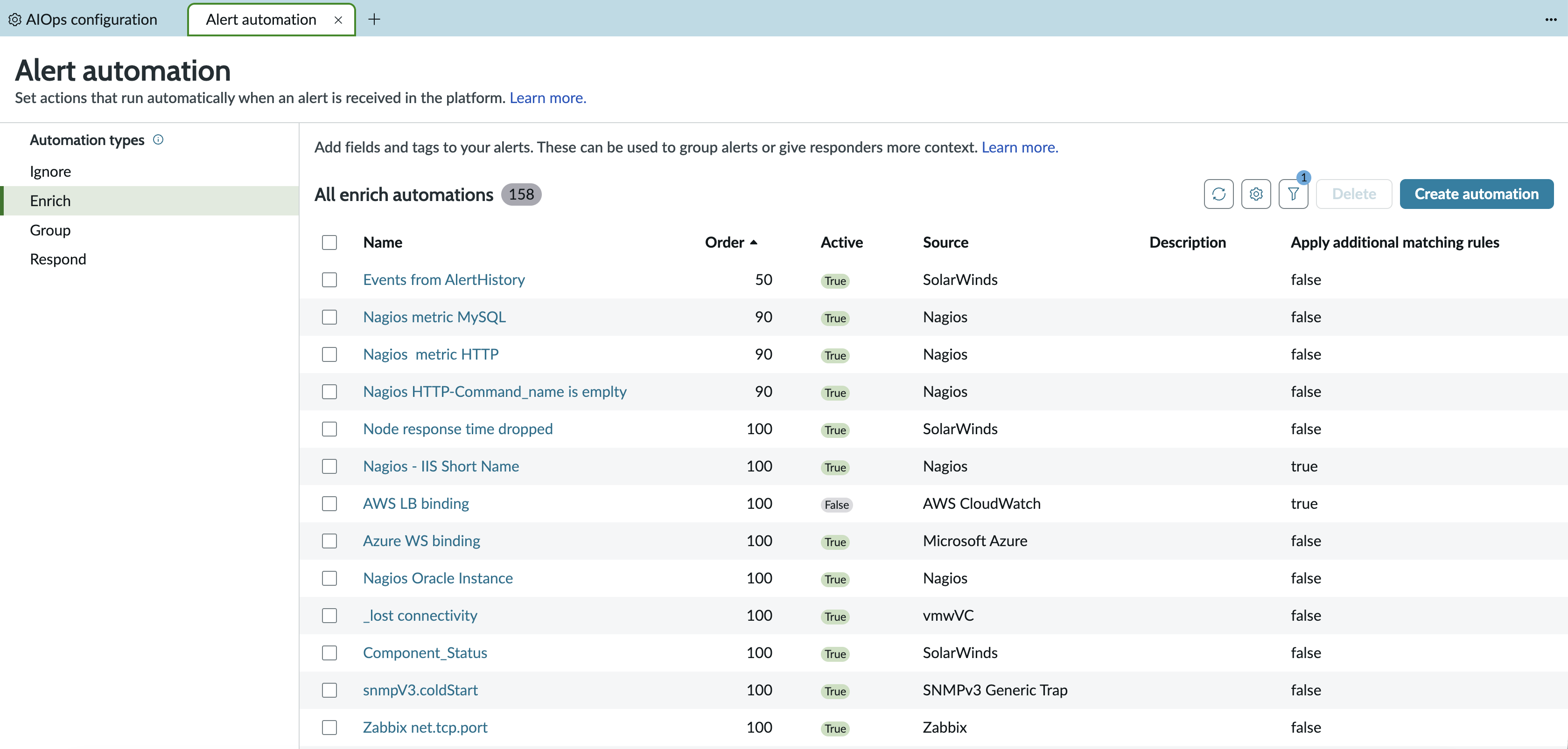Click the Create automation button
Viewport: 1568px width, 749px height.
click(1476, 194)
